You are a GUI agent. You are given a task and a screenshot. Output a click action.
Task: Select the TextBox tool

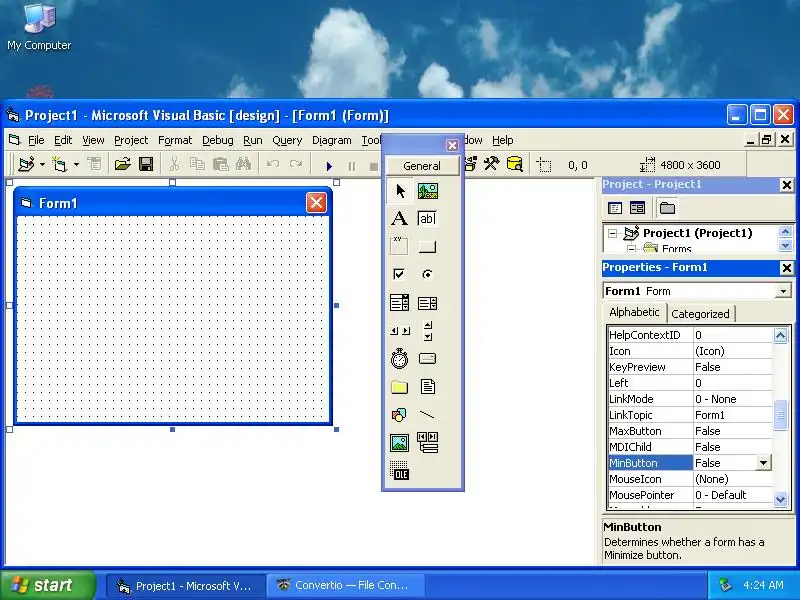[428, 218]
